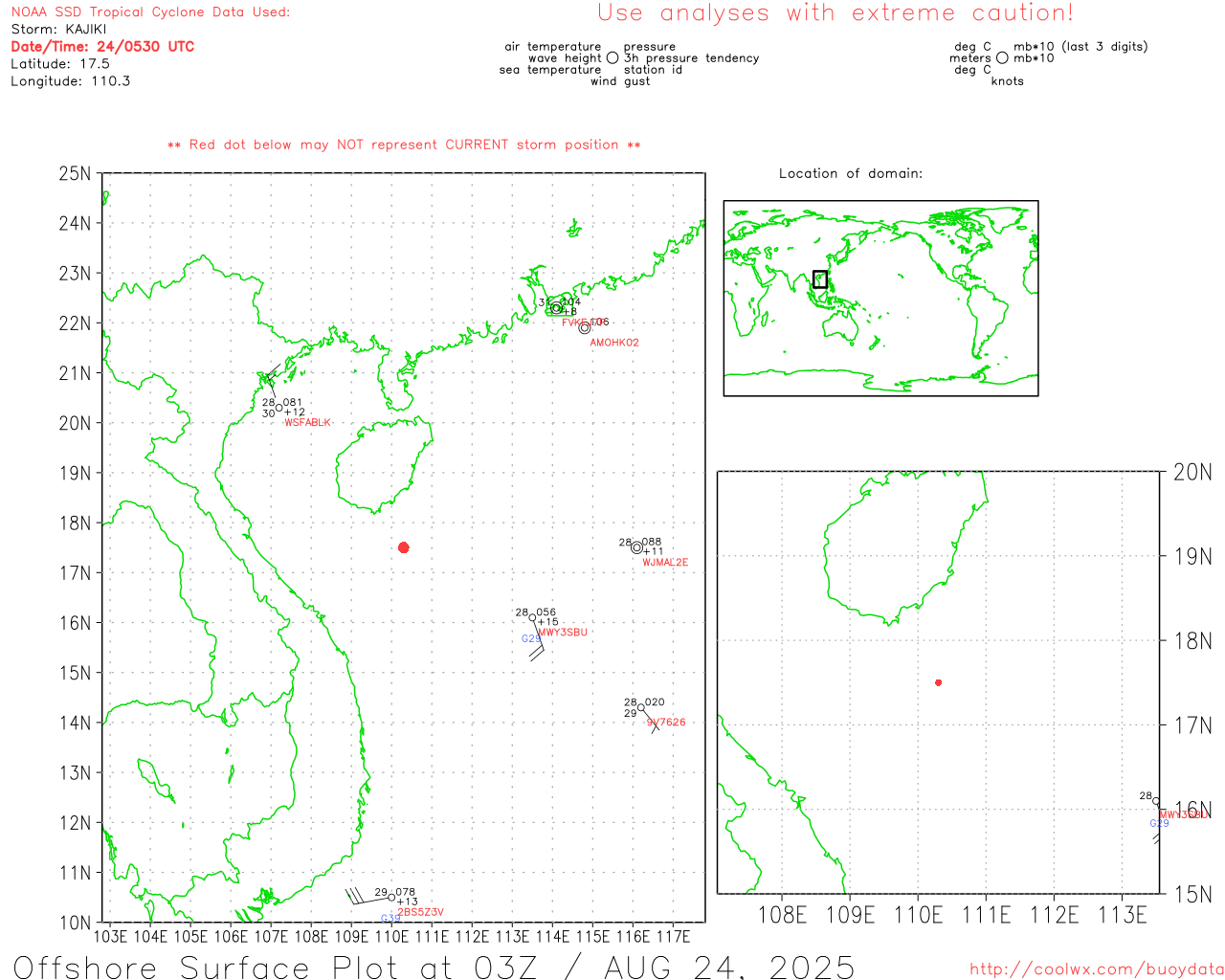Click the 113E label on zoomed inset map
The image size is (1225, 980).
pyautogui.click(x=1123, y=916)
